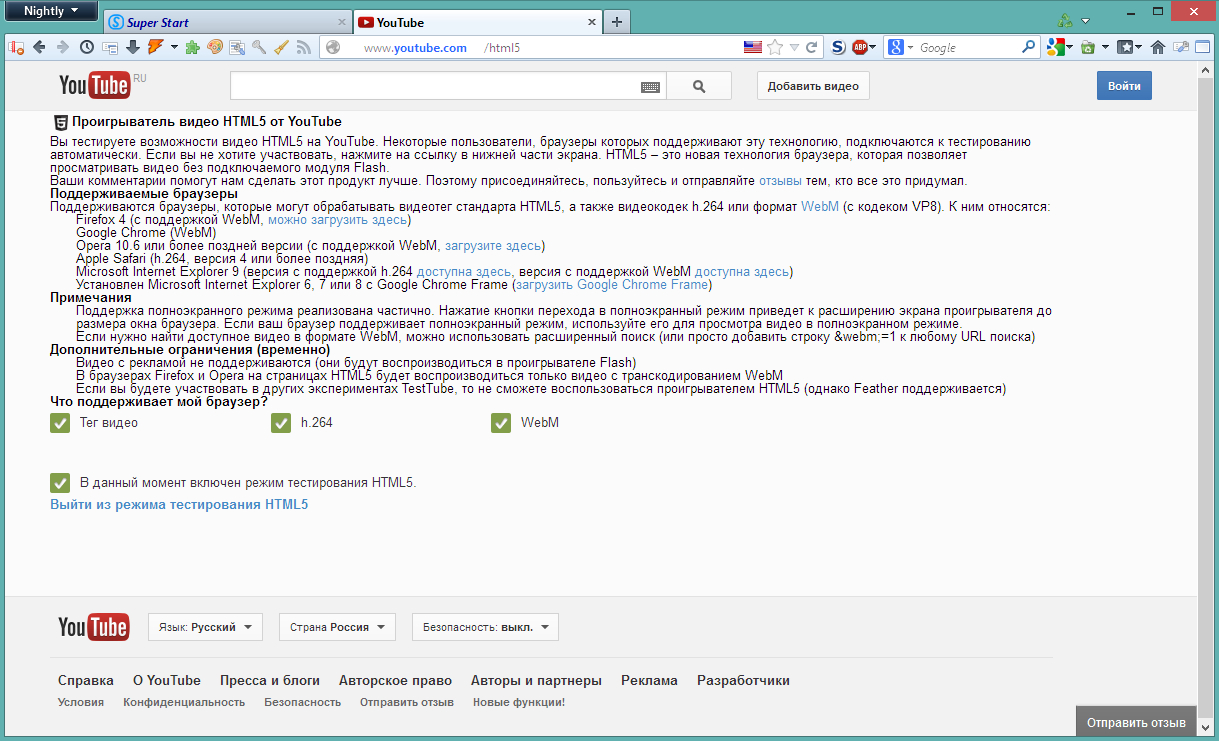Expand dropdown arrow beside lightning bolt icon
This screenshot has width=1219, height=741.
[174, 47]
